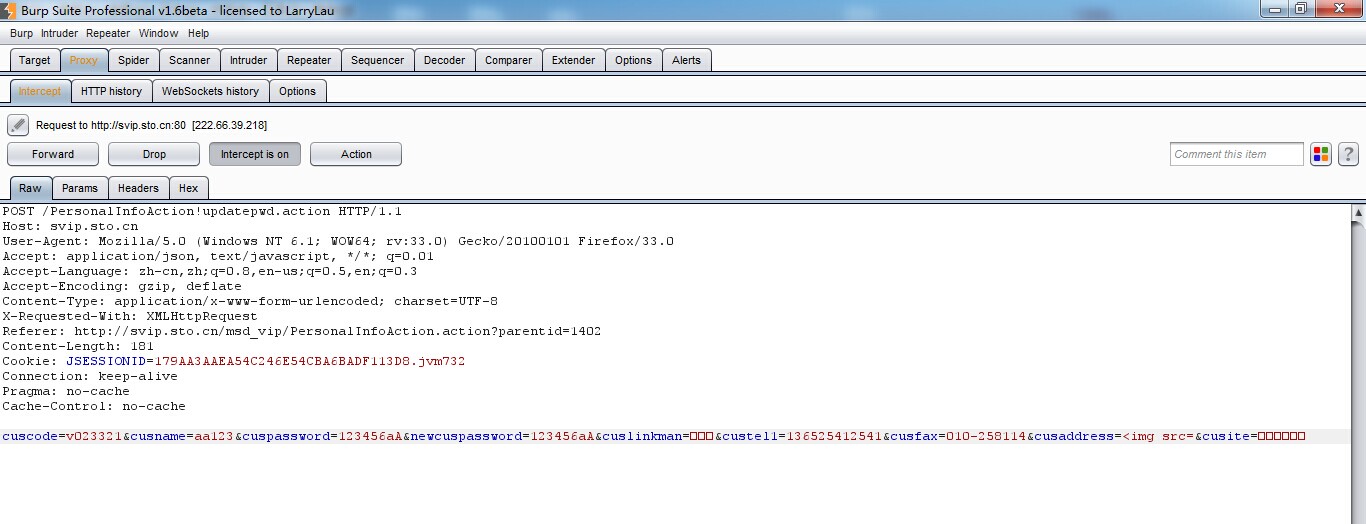The width and height of the screenshot is (1366, 524).
Task: Open the HTTP history sub-tab
Action: [111, 91]
